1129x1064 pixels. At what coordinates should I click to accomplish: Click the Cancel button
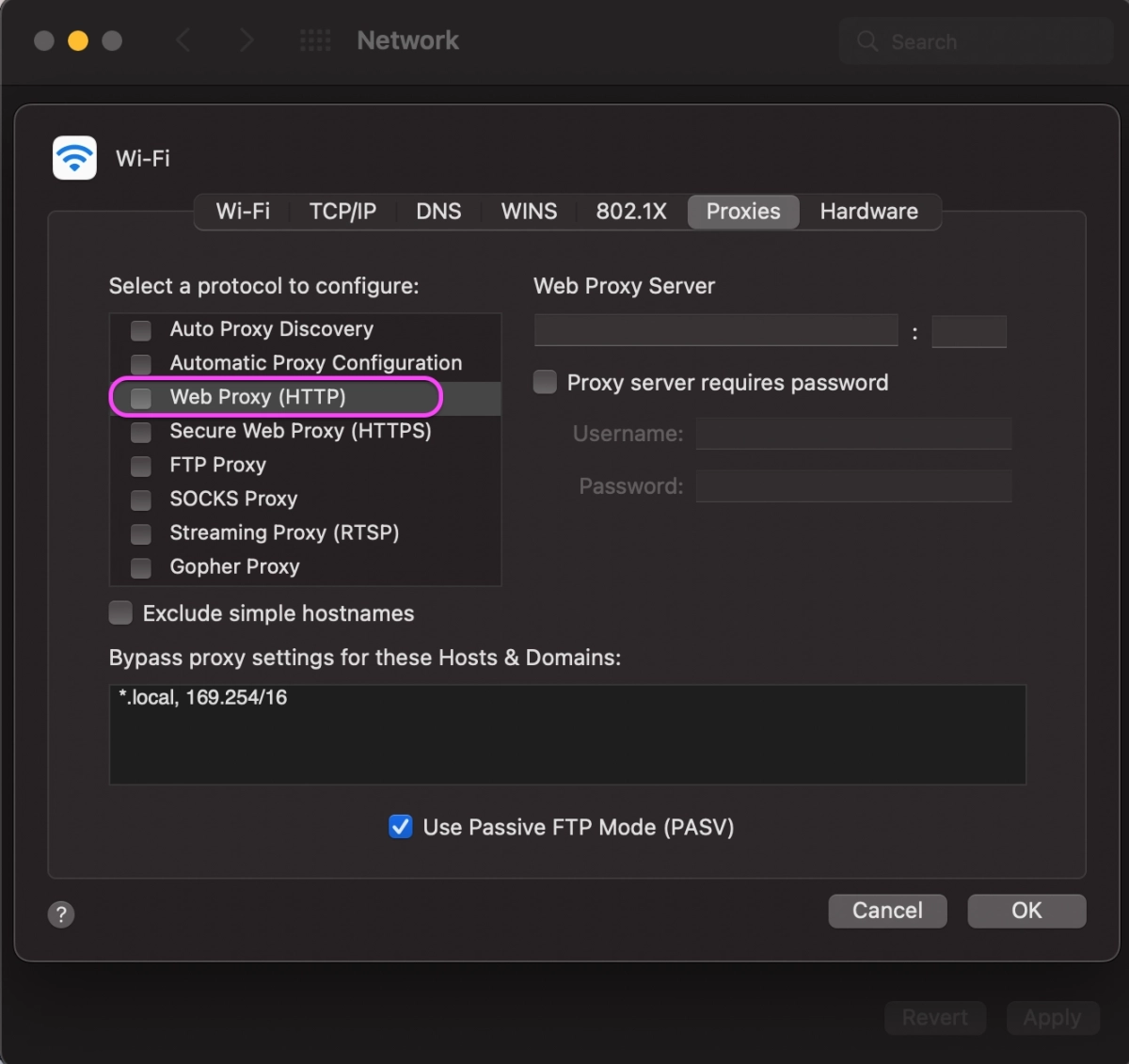coord(886,911)
